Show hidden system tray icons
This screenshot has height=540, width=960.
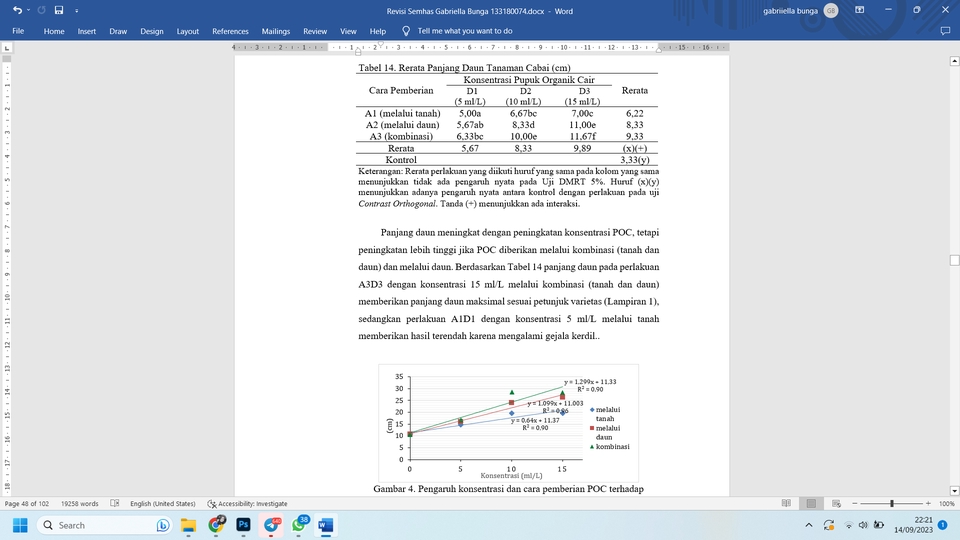pos(809,525)
